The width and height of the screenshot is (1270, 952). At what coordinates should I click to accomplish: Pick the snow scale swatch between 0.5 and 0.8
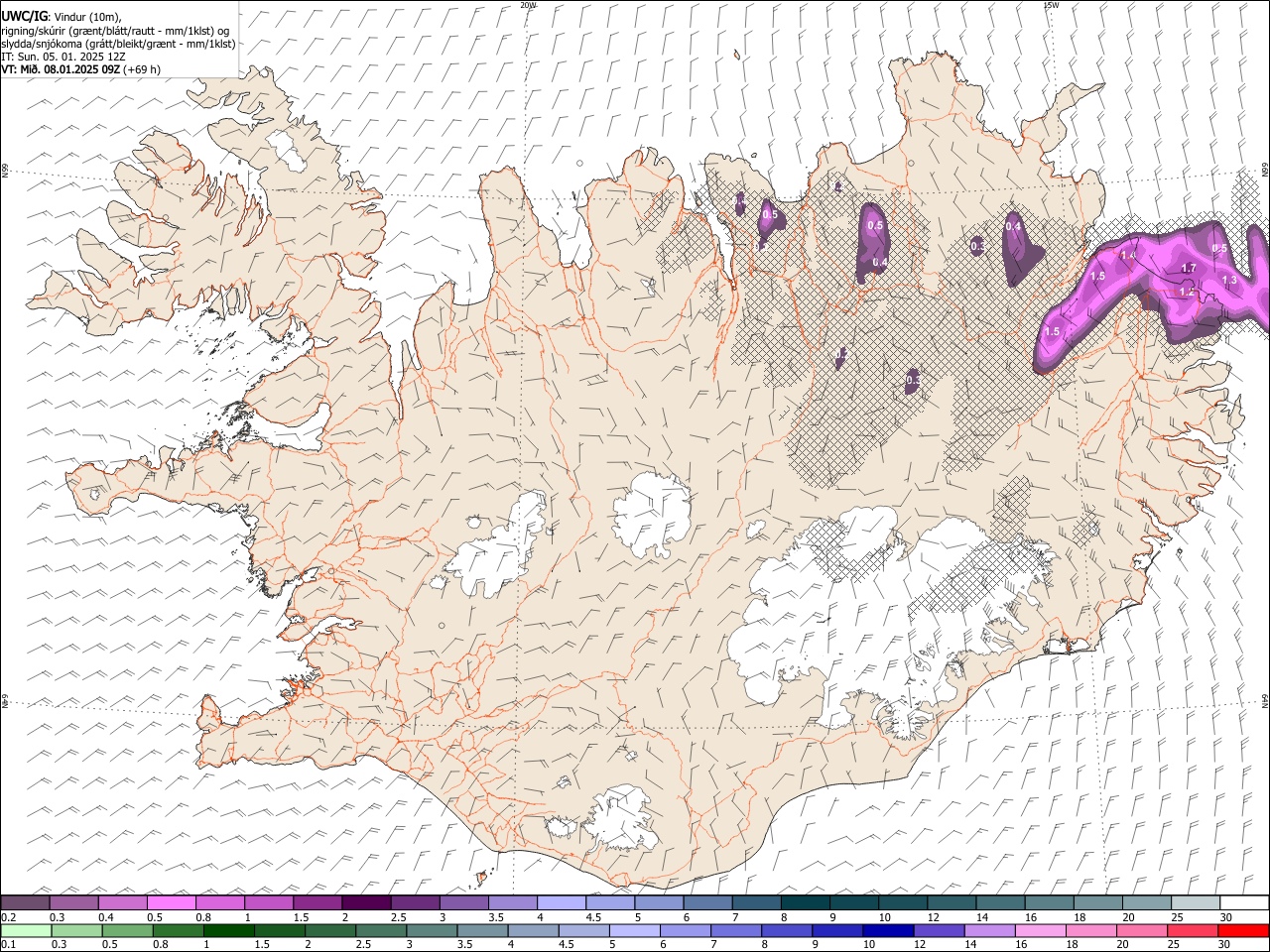coord(171,902)
